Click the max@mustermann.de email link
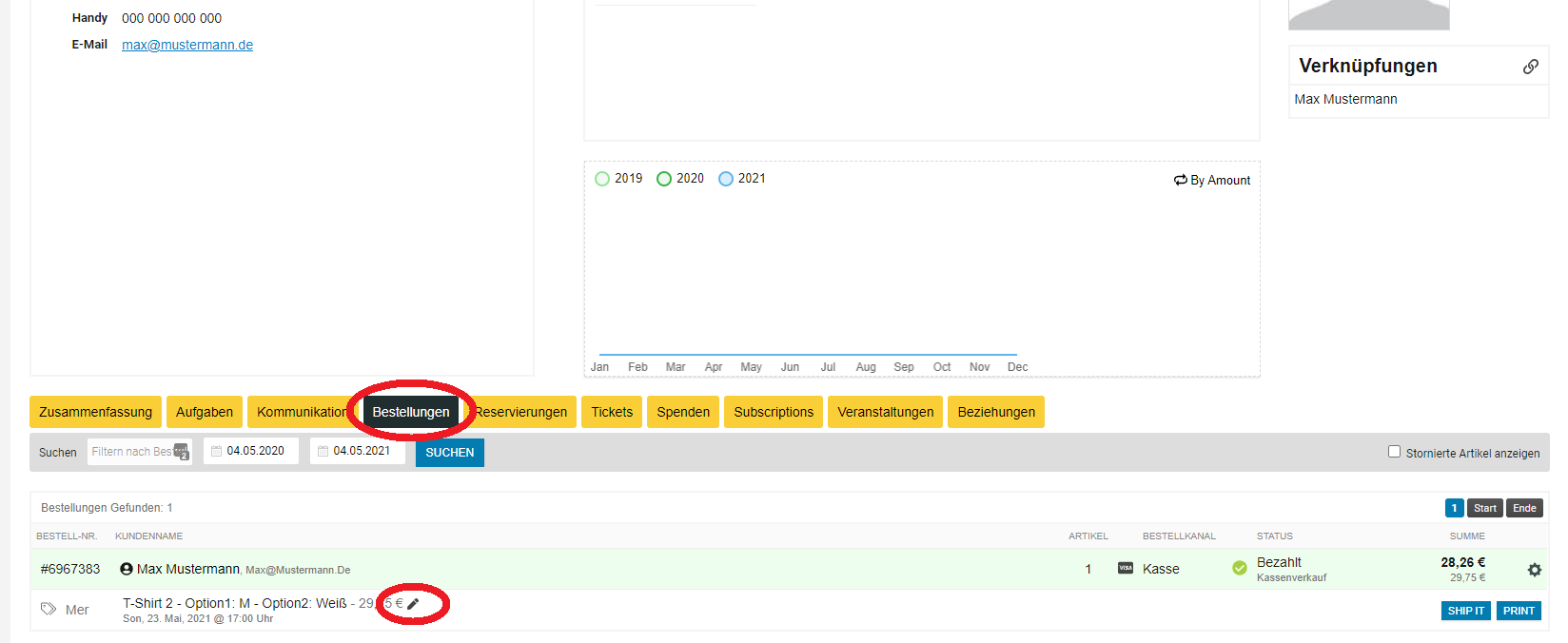 point(187,45)
